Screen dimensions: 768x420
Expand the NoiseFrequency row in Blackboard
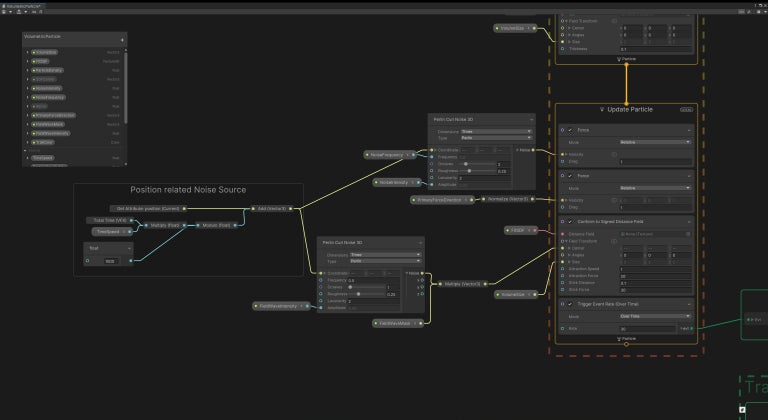[x=27, y=97]
